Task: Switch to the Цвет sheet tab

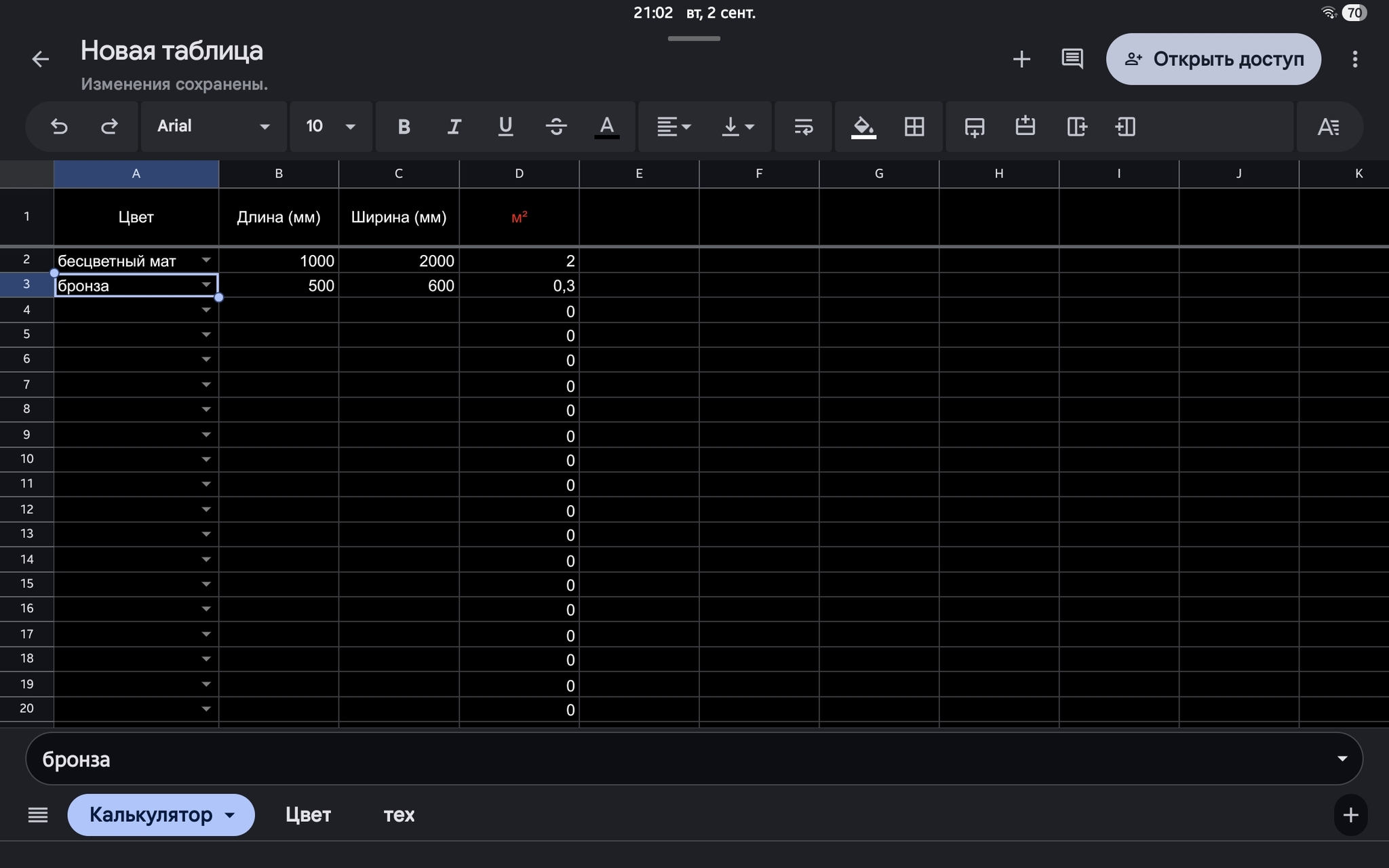Action: pyautogui.click(x=308, y=814)
